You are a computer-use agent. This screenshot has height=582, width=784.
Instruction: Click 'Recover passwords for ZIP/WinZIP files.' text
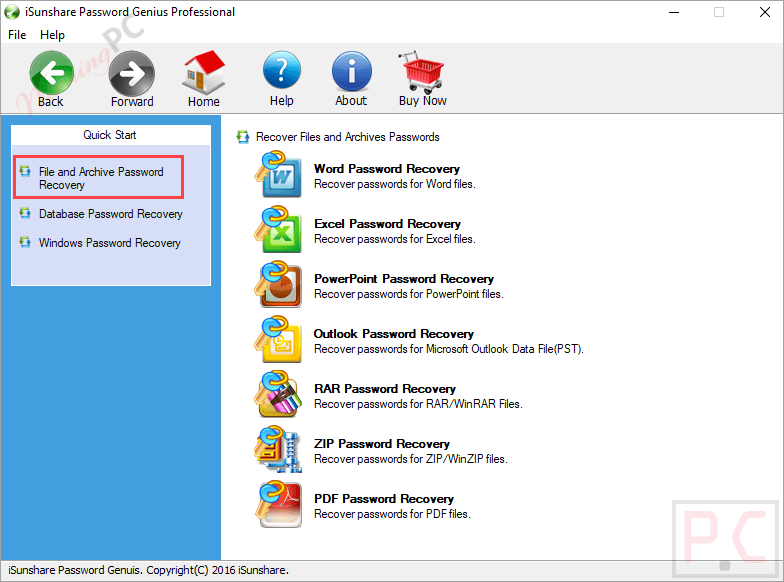410,459
